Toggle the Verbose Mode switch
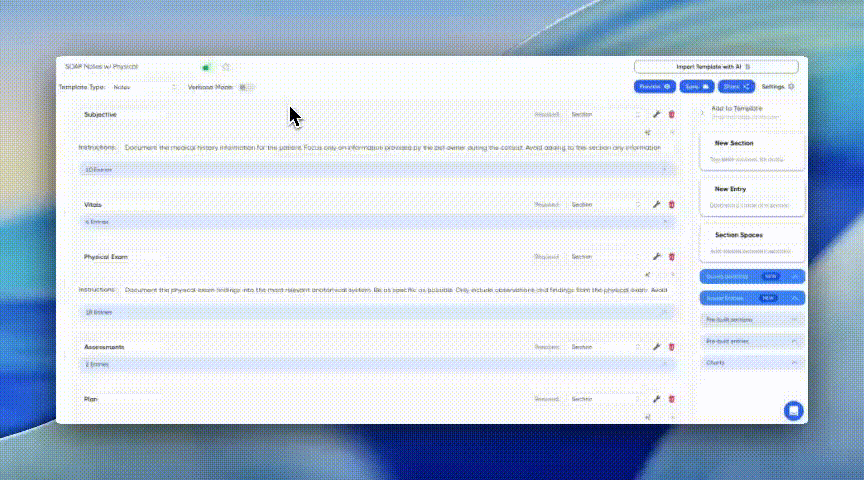The height and width of the screenshot is (480, 864). (246, 87)
